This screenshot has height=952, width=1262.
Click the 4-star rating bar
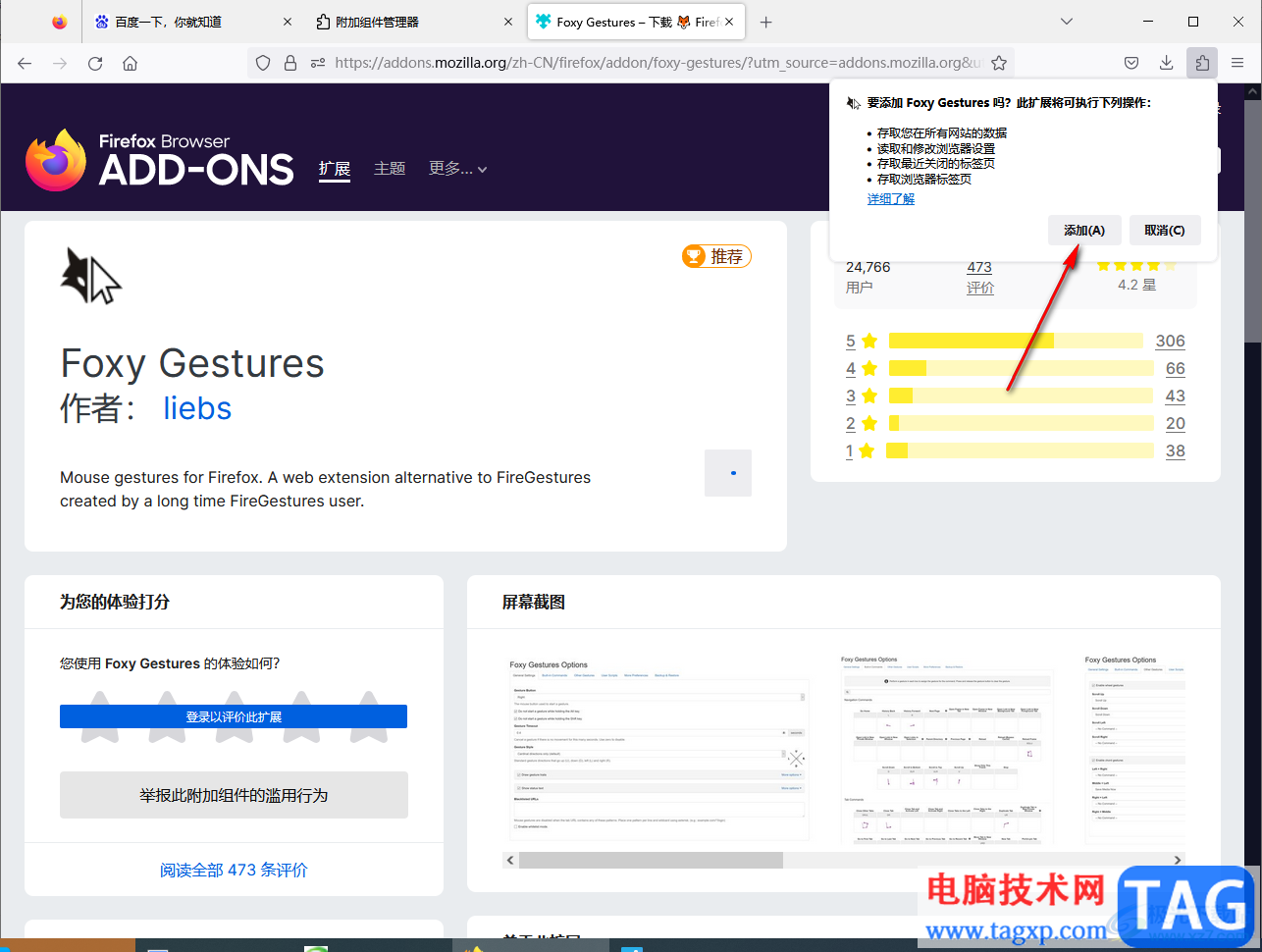(x=1021, y=368)
